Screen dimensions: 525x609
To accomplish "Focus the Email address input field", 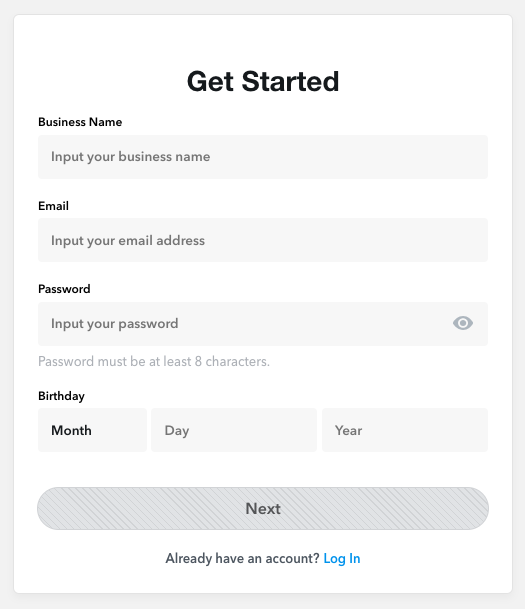I will coord(263,240).
